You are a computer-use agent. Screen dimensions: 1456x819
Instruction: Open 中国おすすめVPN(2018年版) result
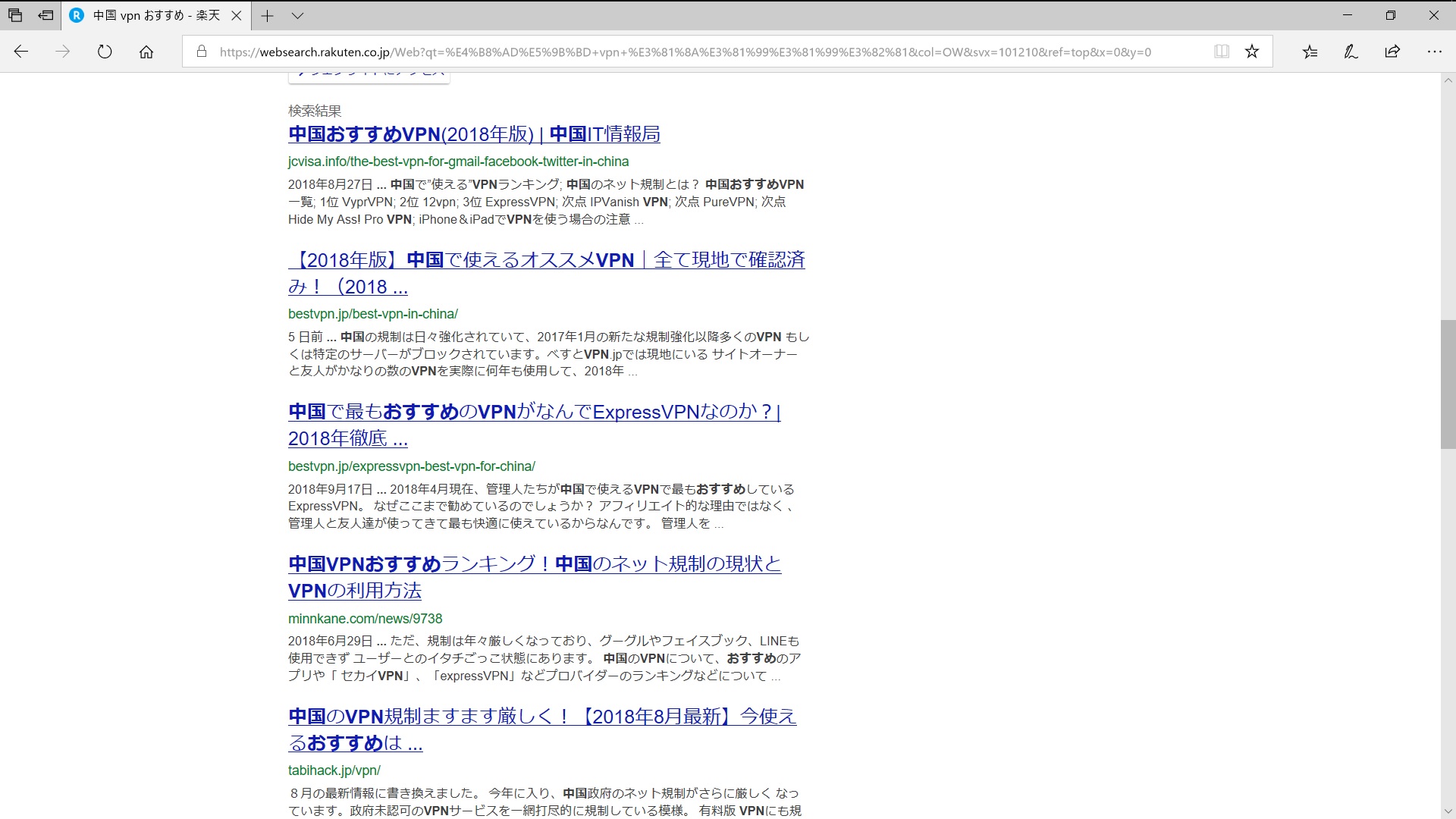(474, 134)
